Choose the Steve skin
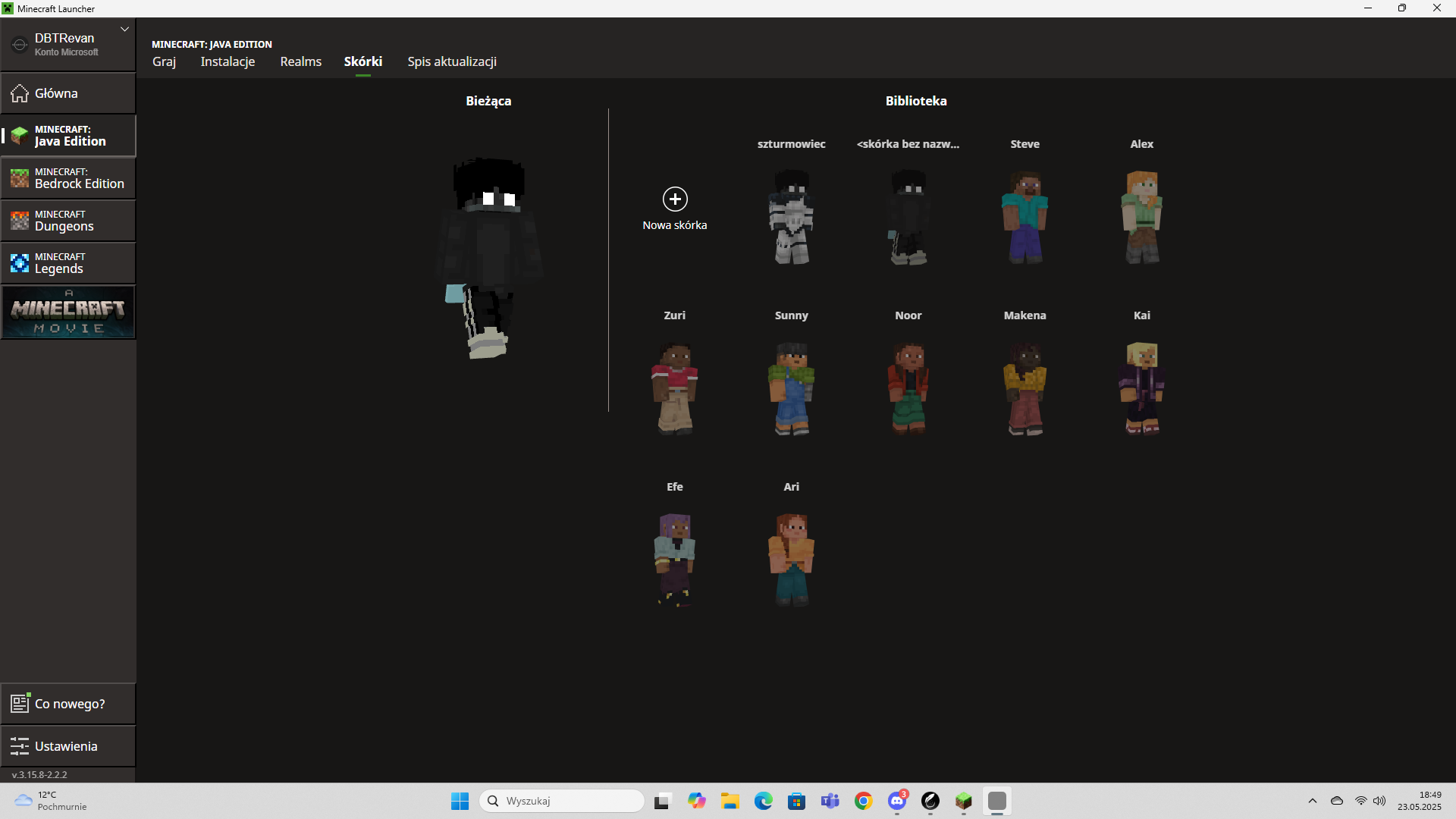 [1025, 218]
